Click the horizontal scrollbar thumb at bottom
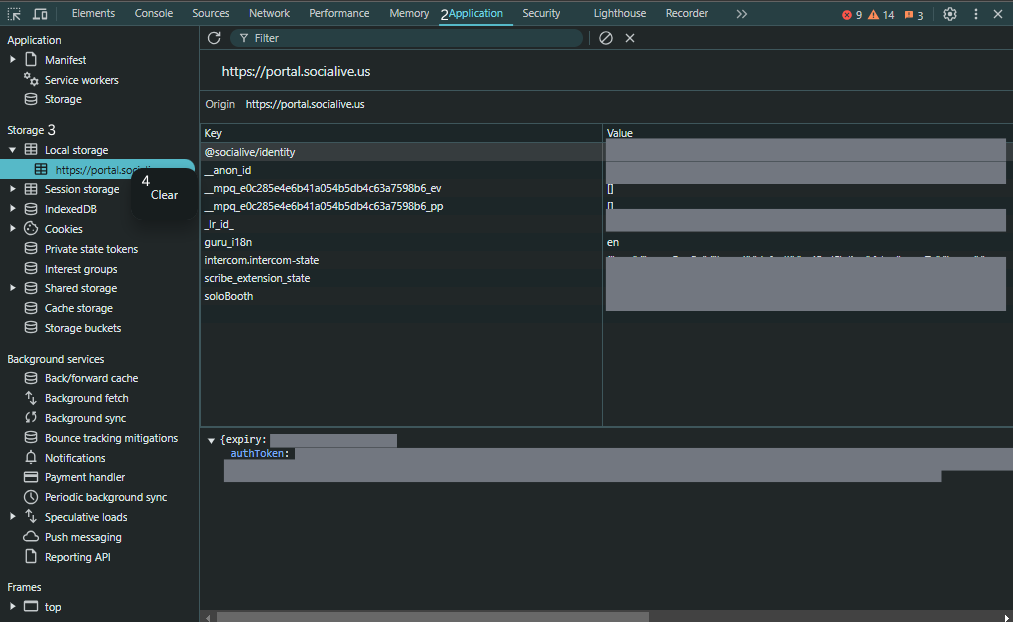 (432, 617)
